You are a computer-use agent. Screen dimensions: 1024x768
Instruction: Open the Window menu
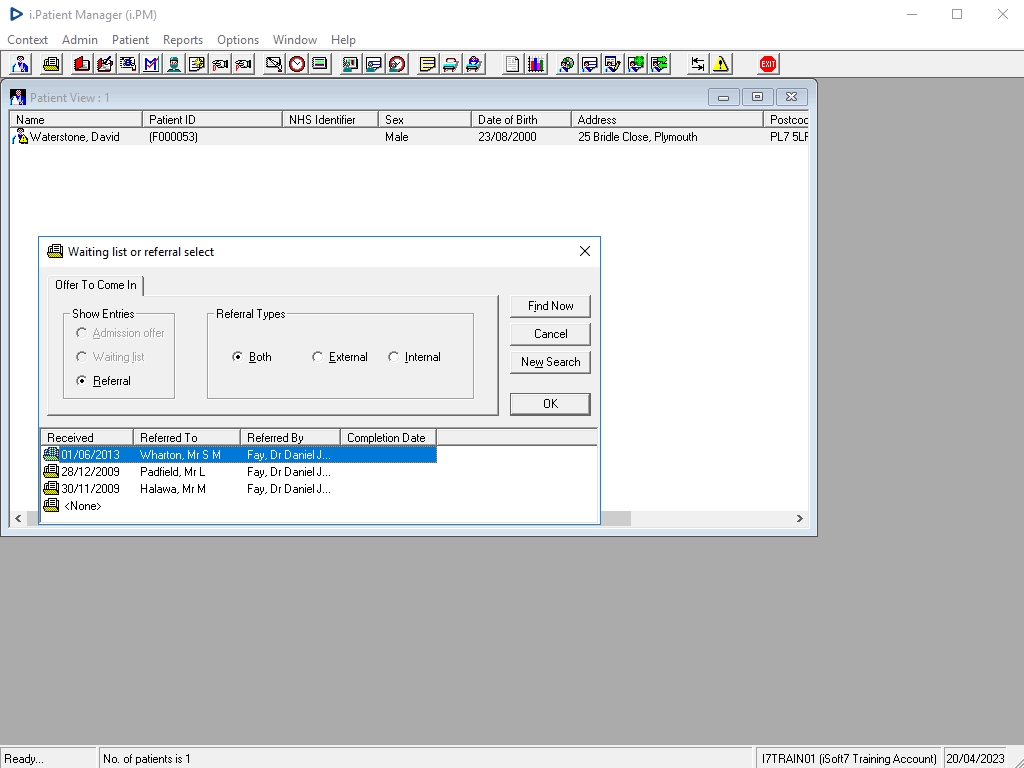click(295, 40)
